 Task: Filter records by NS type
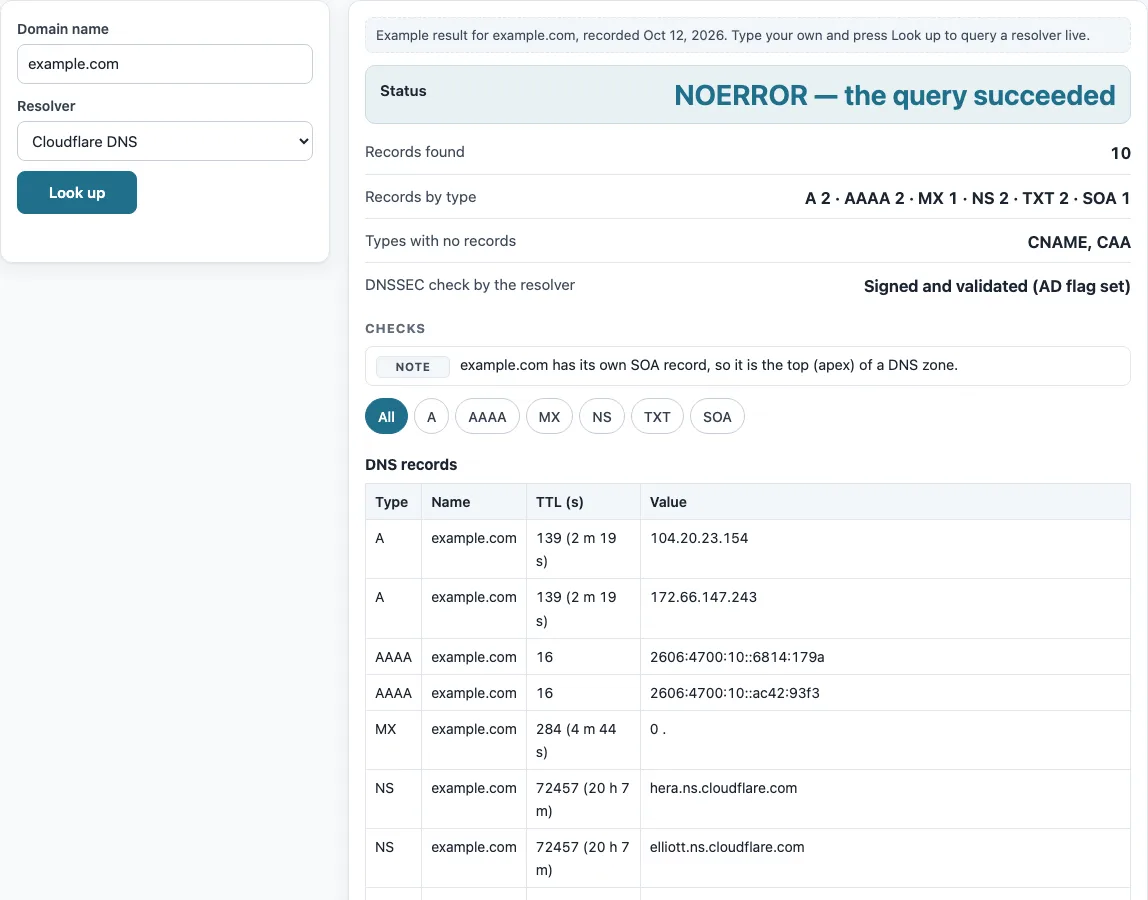[x=602, y=417]
